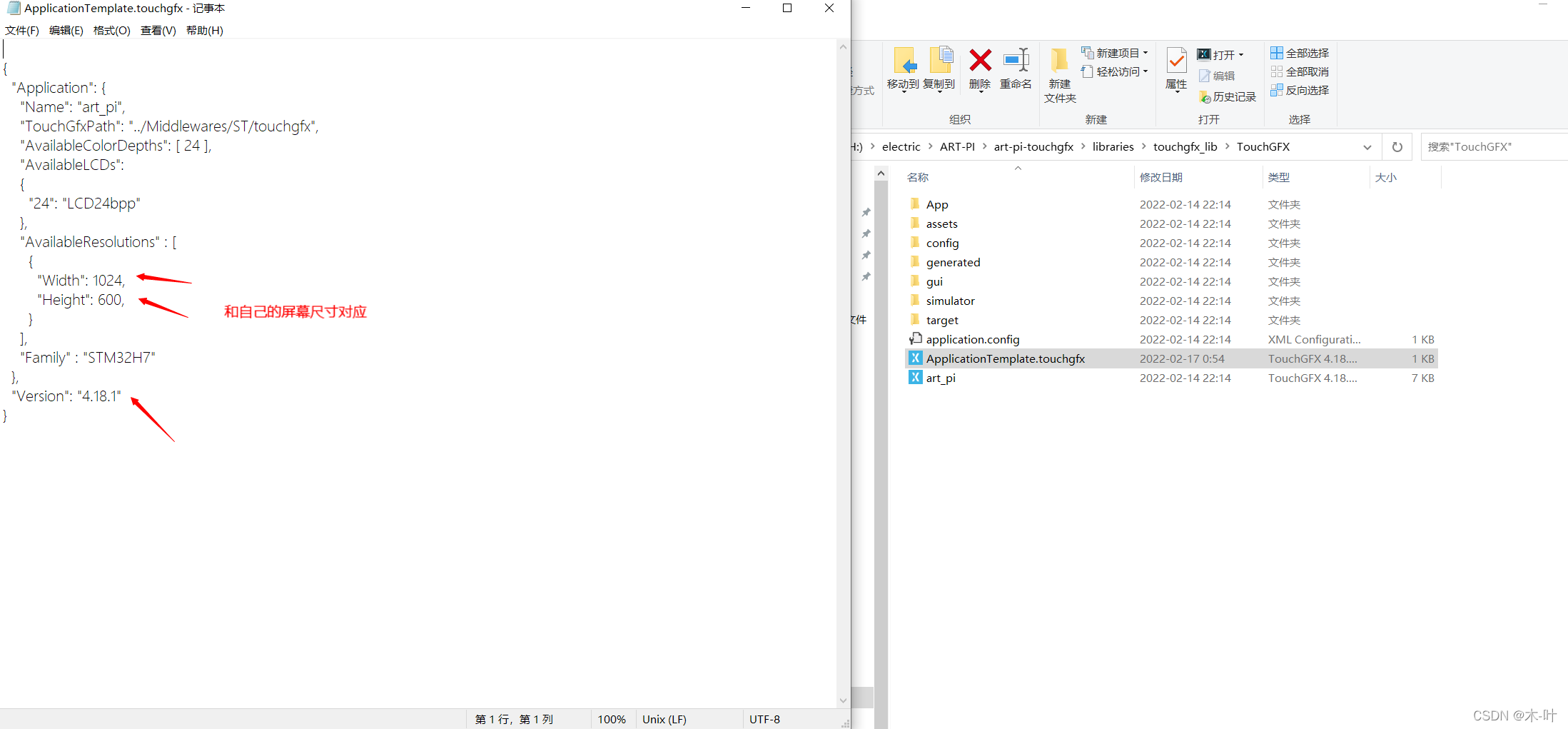Click the Unix (LF) status entry
1568x729 pixels.
pos(664,719)
